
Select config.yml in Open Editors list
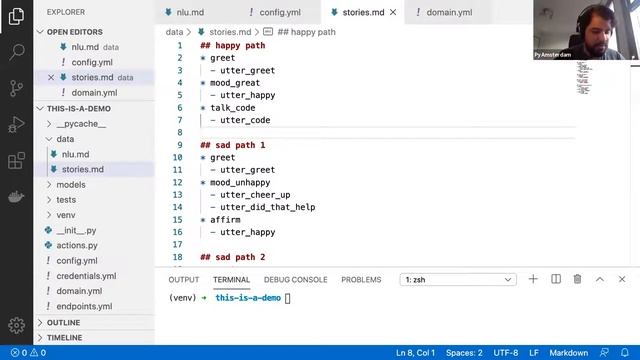click(92, 62)
